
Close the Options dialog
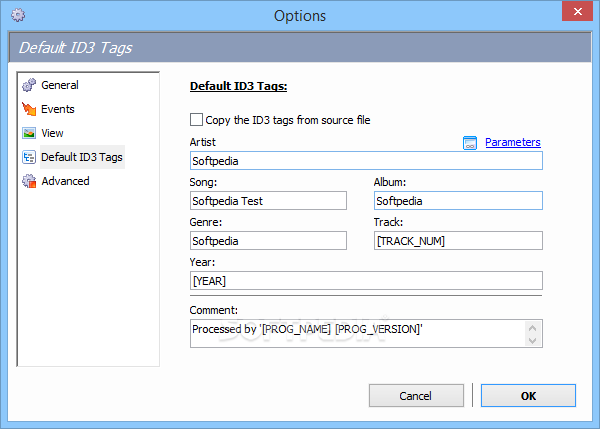pyautogui.click(x=577, y=11)
